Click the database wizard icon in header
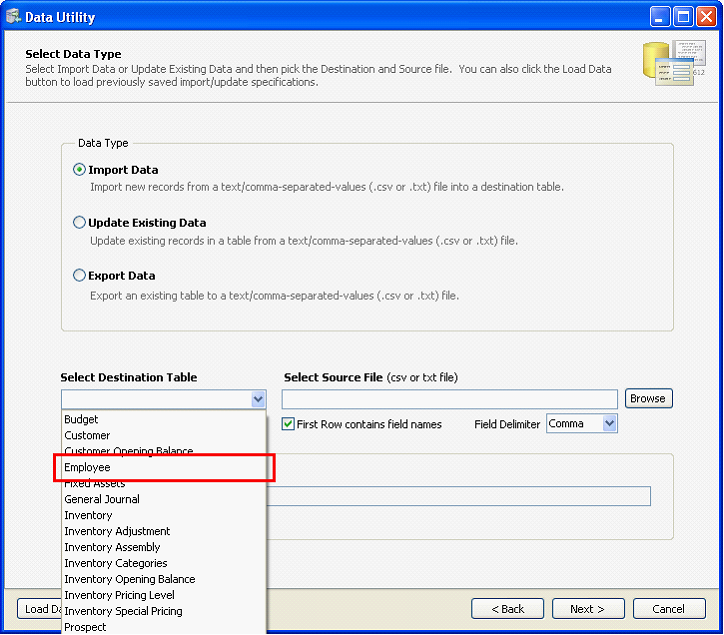The image size is (724, 635). click(673, 64)
